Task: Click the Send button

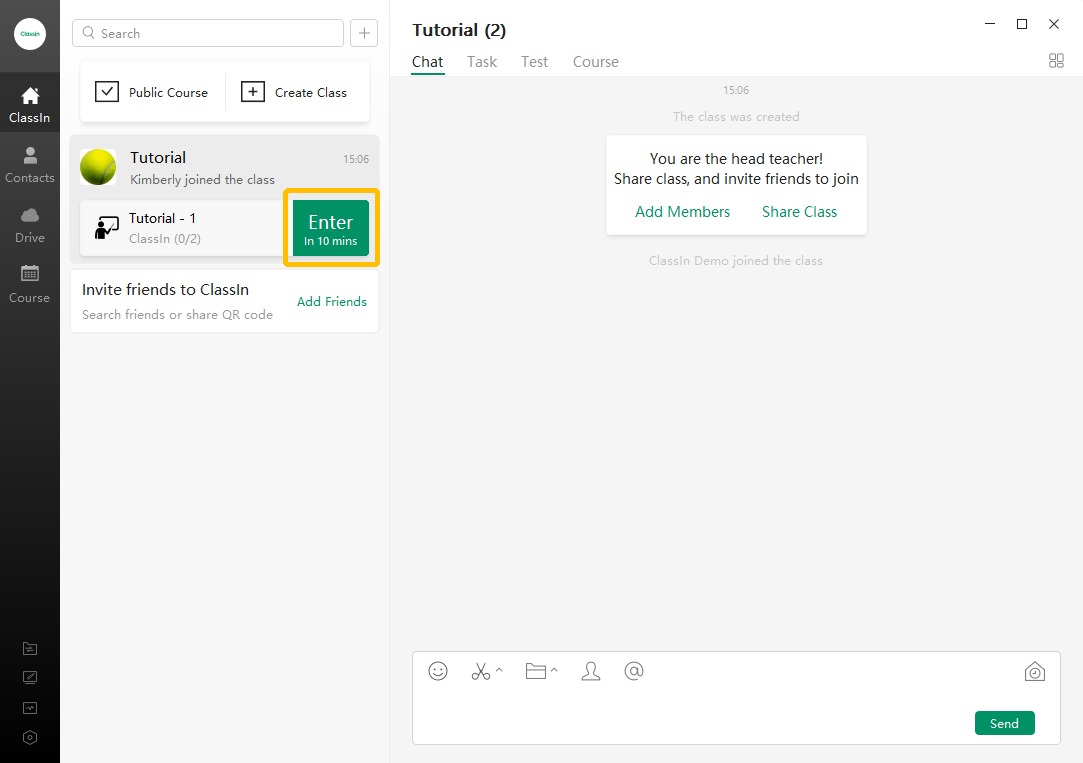Action: tap(1004, 723)
